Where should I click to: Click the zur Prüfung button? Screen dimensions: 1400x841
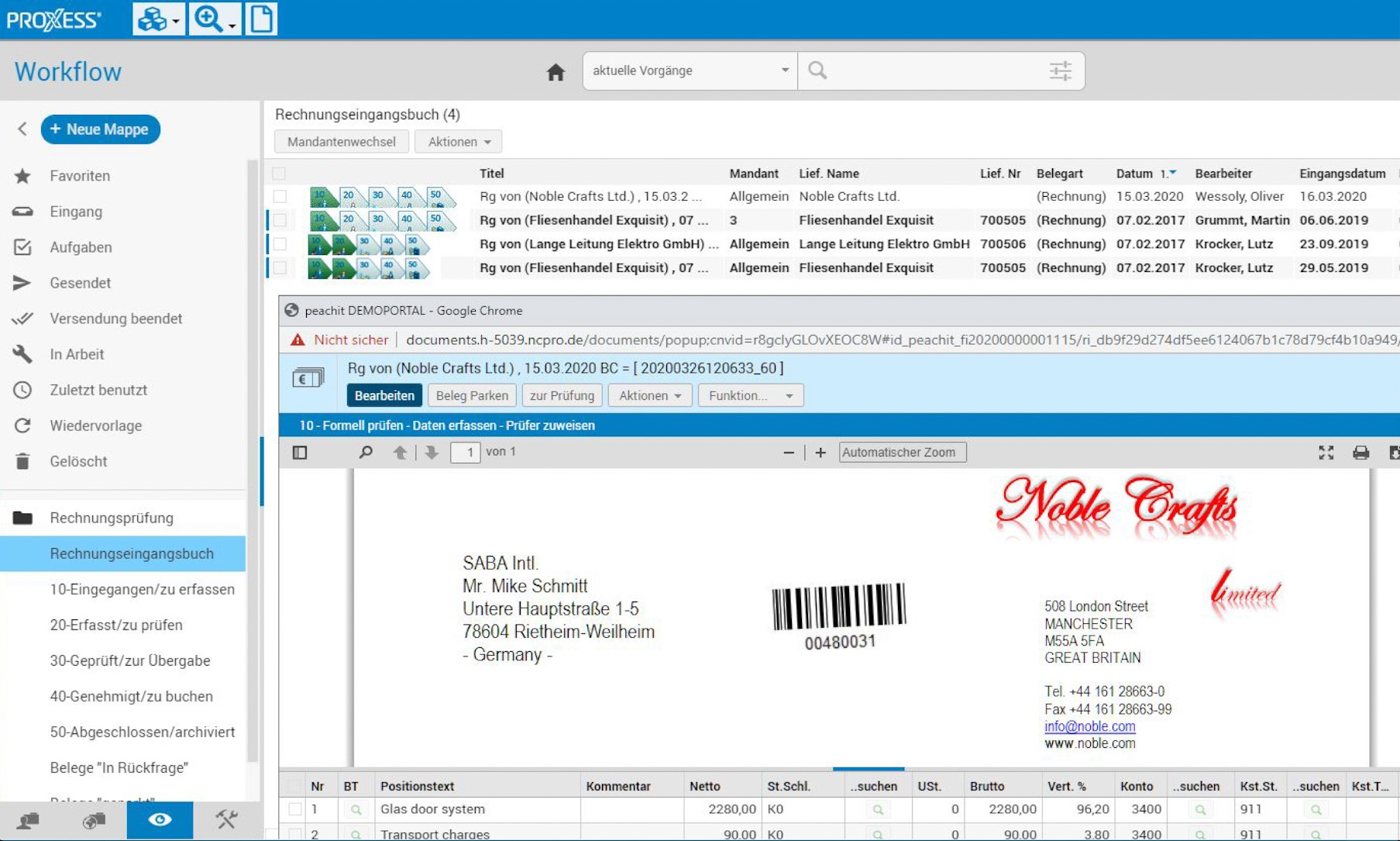(x=562, y=395)
